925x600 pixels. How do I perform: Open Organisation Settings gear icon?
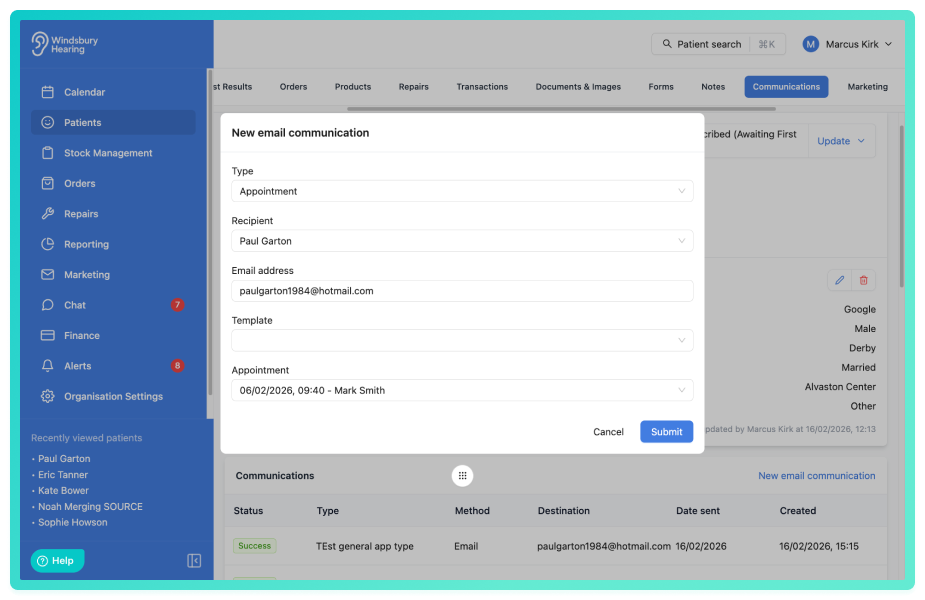coord(48,396)
